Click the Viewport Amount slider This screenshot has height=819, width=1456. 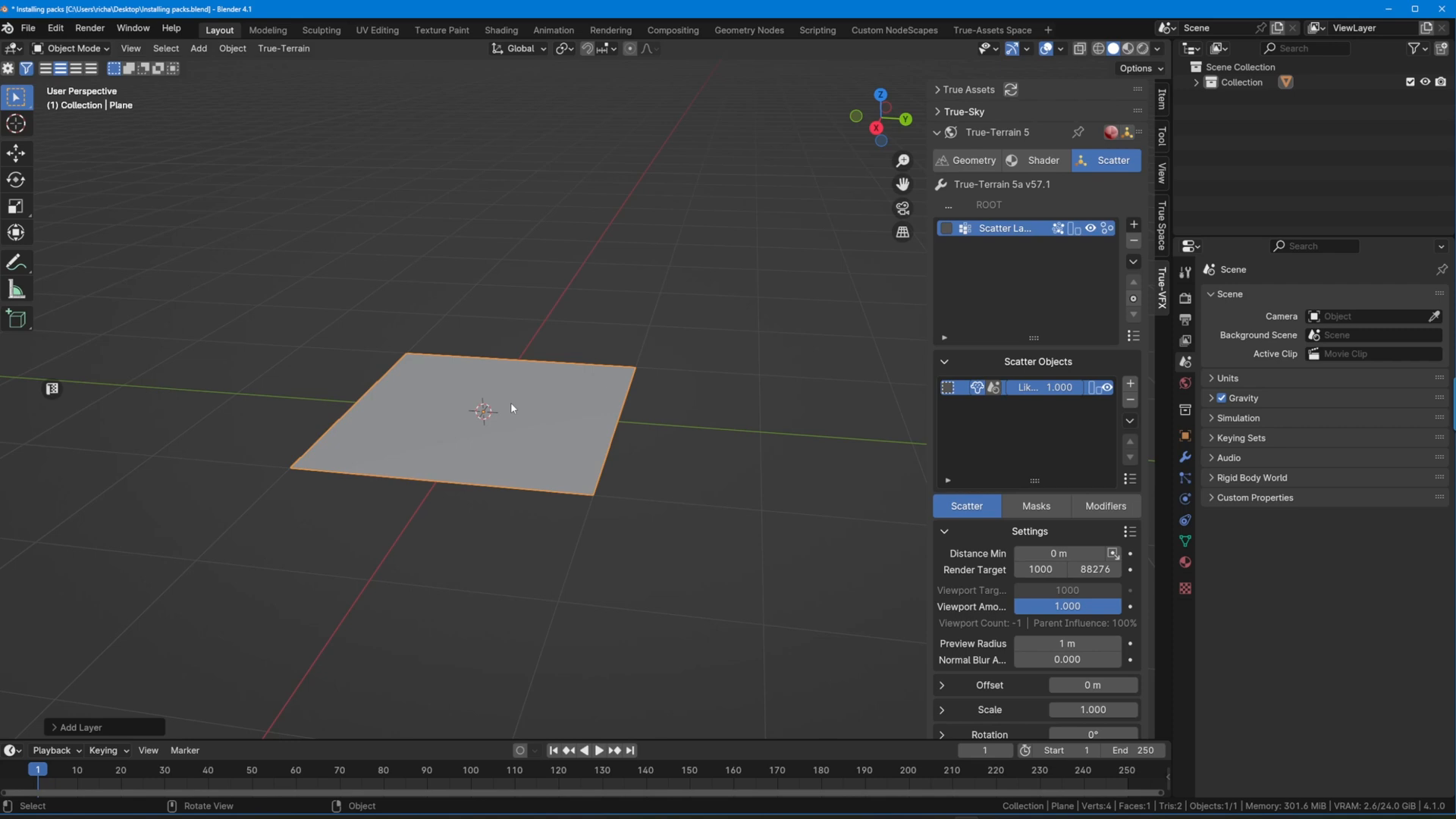pos(1067,607)
